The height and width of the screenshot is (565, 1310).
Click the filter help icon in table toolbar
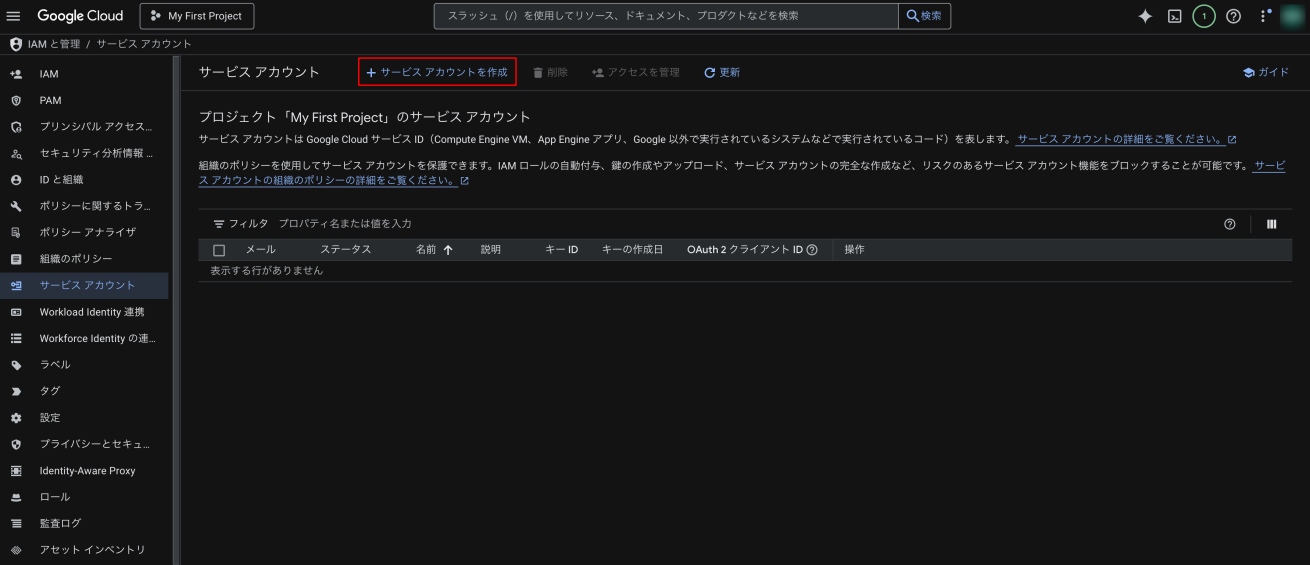point(1230,224)
